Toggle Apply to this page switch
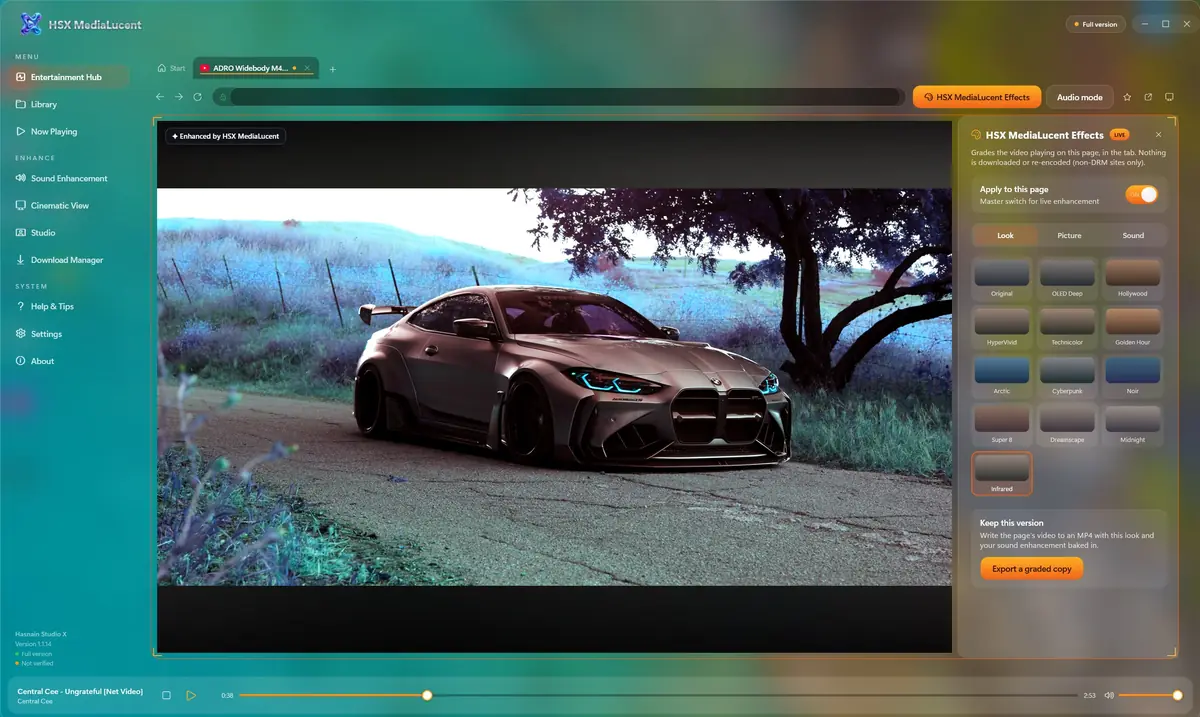 pyautogui.click(x=1141, y=194)
